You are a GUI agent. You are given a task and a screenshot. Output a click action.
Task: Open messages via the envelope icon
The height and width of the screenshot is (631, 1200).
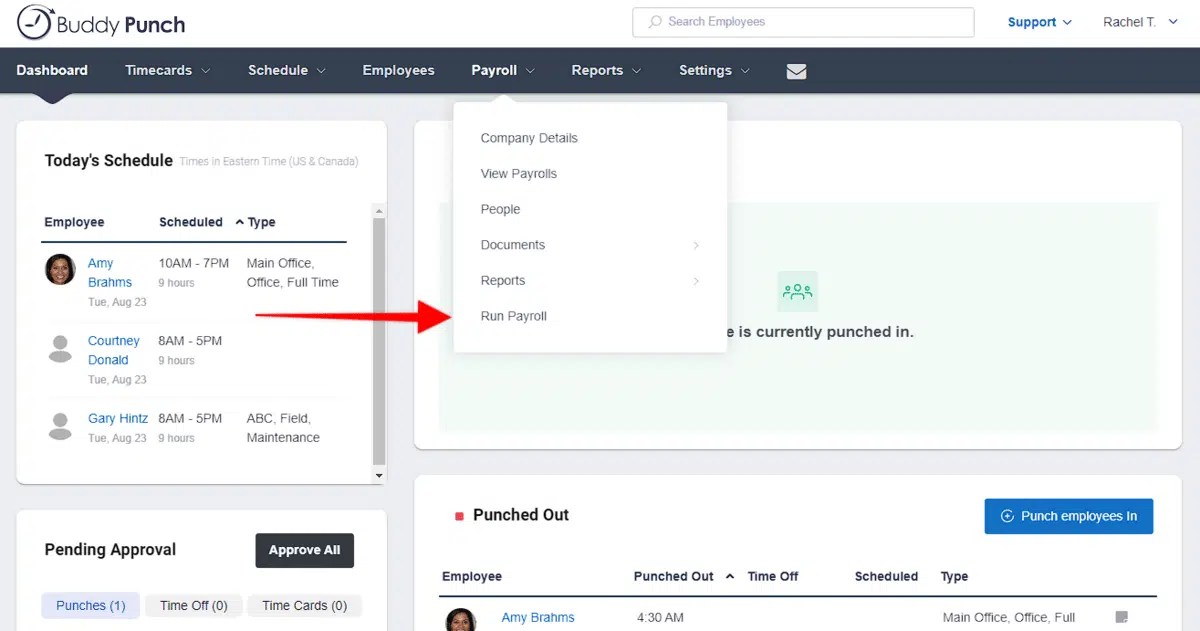pyautogui.click(x=795, y=70)
